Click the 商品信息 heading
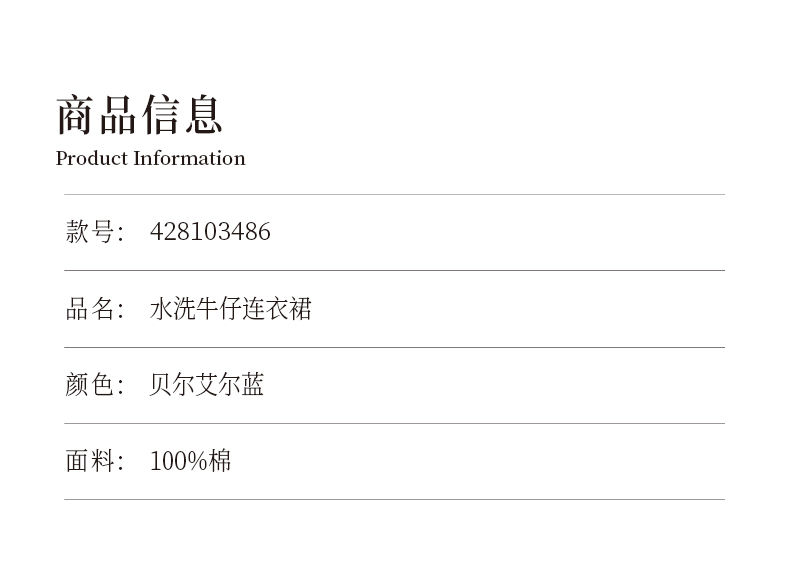The image size is (790, 569). click(139, 115)
